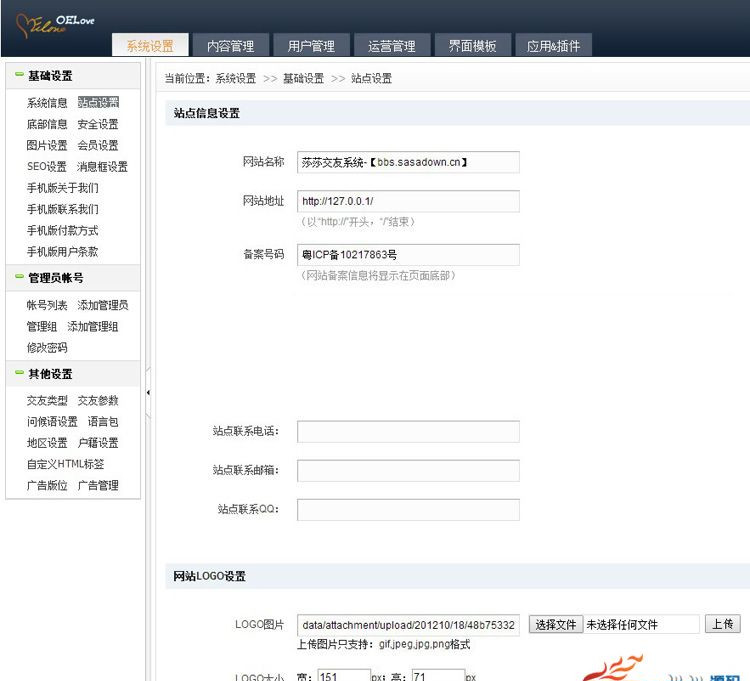750x681 pixels.
Task: Go to 图片设置
Action: click(x=47, y=145)
